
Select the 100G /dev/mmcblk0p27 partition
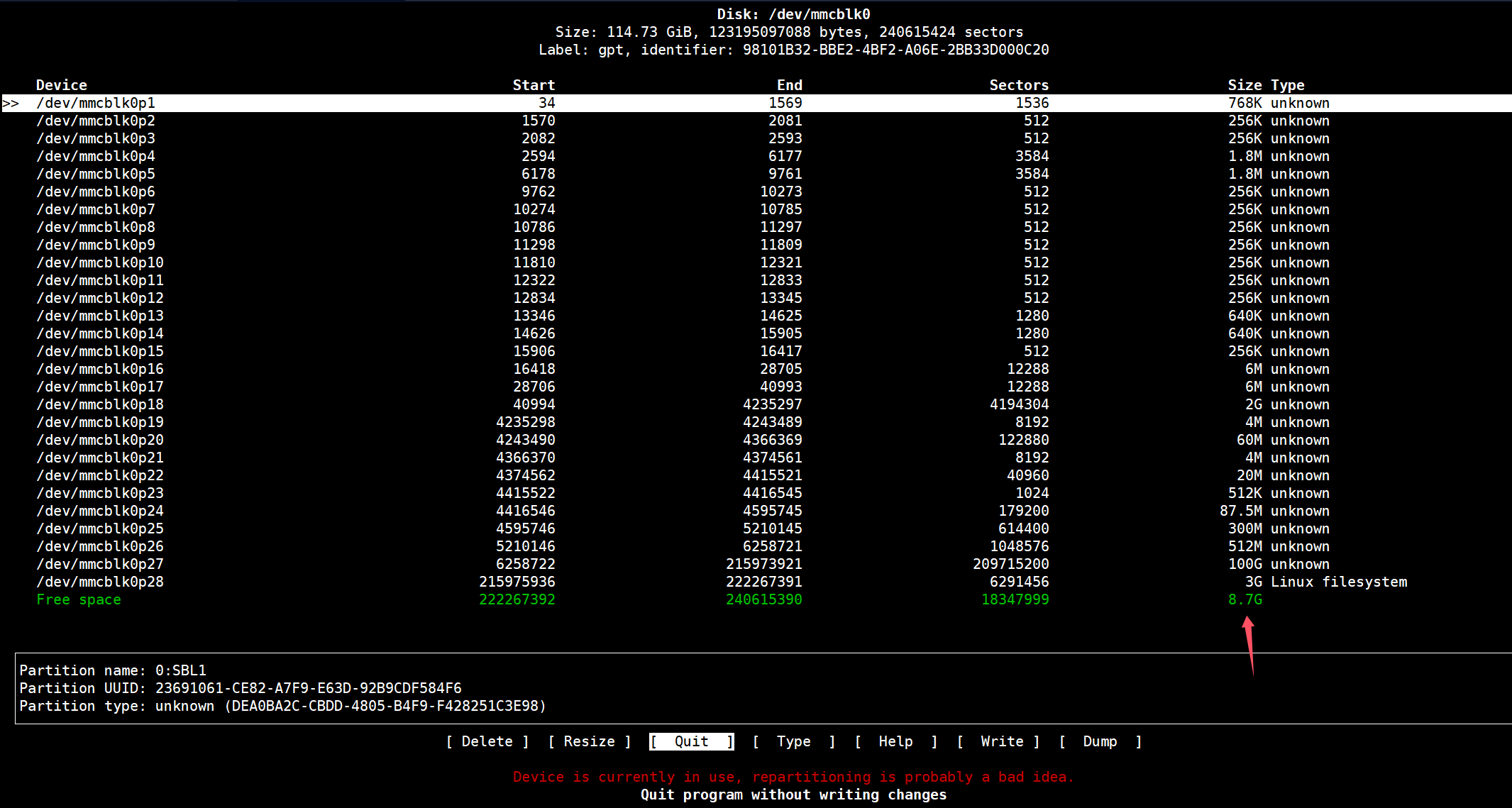point(100,564)
